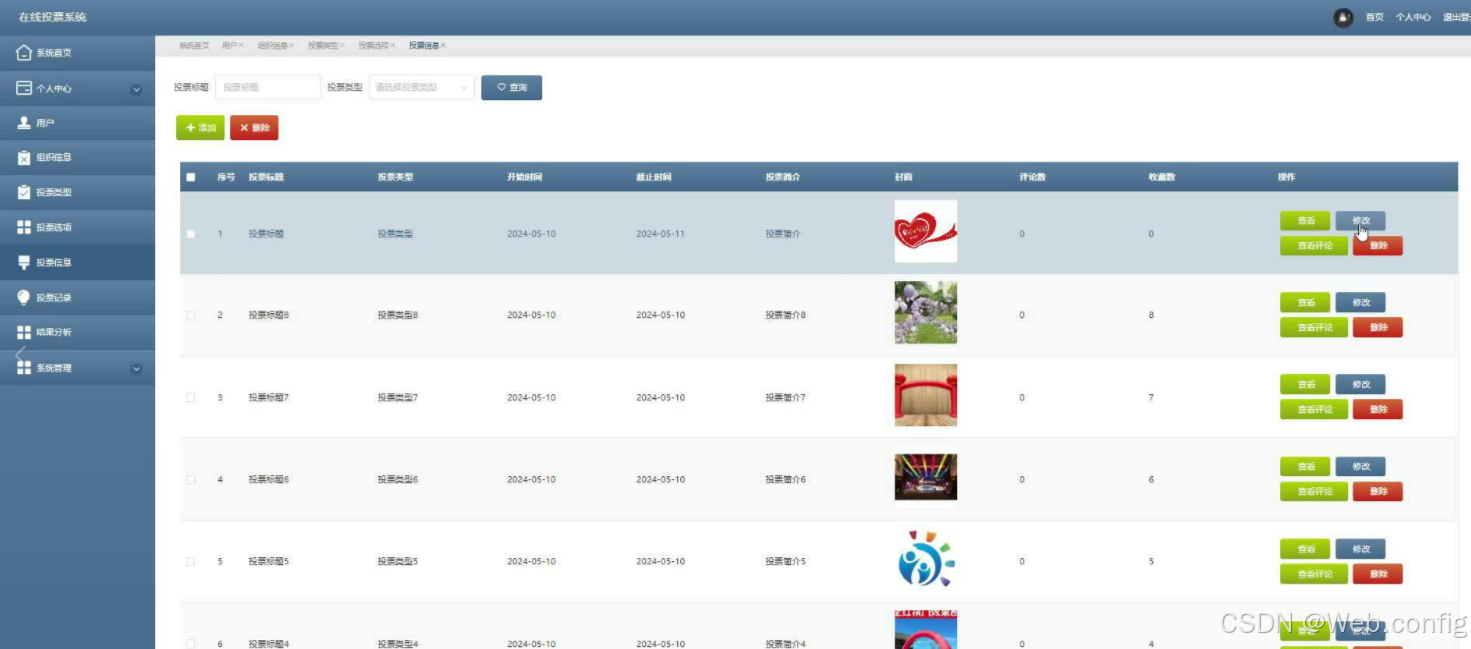The height and width of the screenshot is (649, 1471).
Task: Expand the 个人中心 sidebar menu
Action: coord(134,88)
